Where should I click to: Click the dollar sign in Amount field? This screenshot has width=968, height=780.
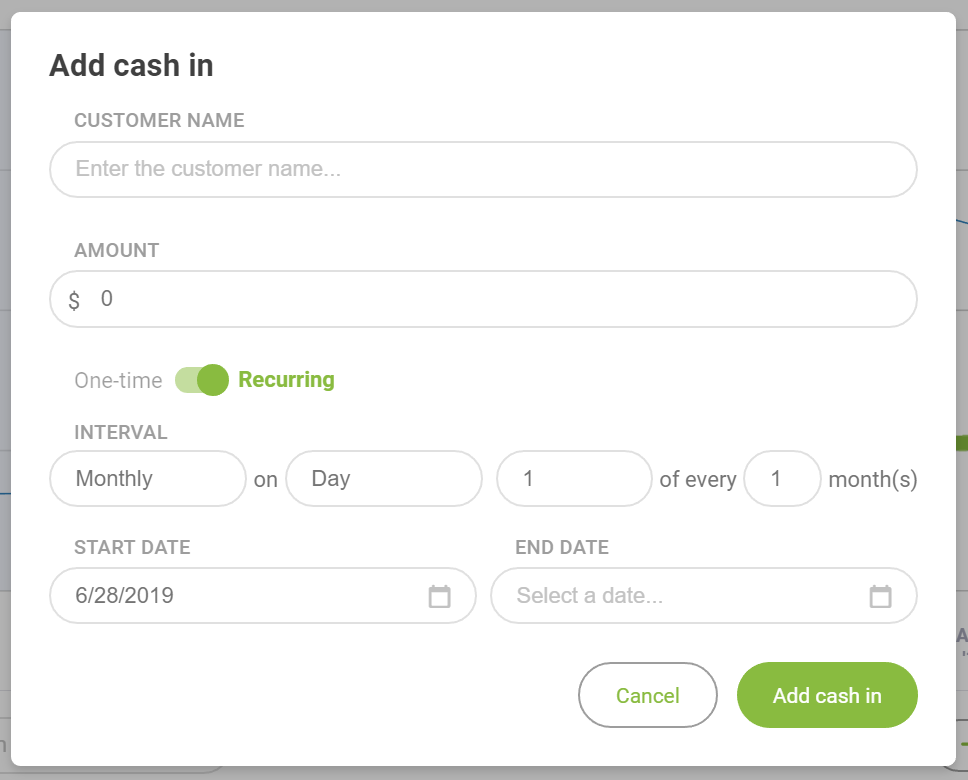tap(74, 300)
